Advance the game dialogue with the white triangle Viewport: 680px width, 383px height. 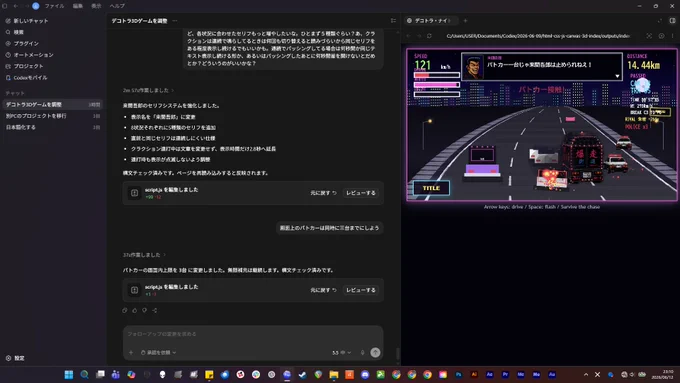click(x=617, y=76)
